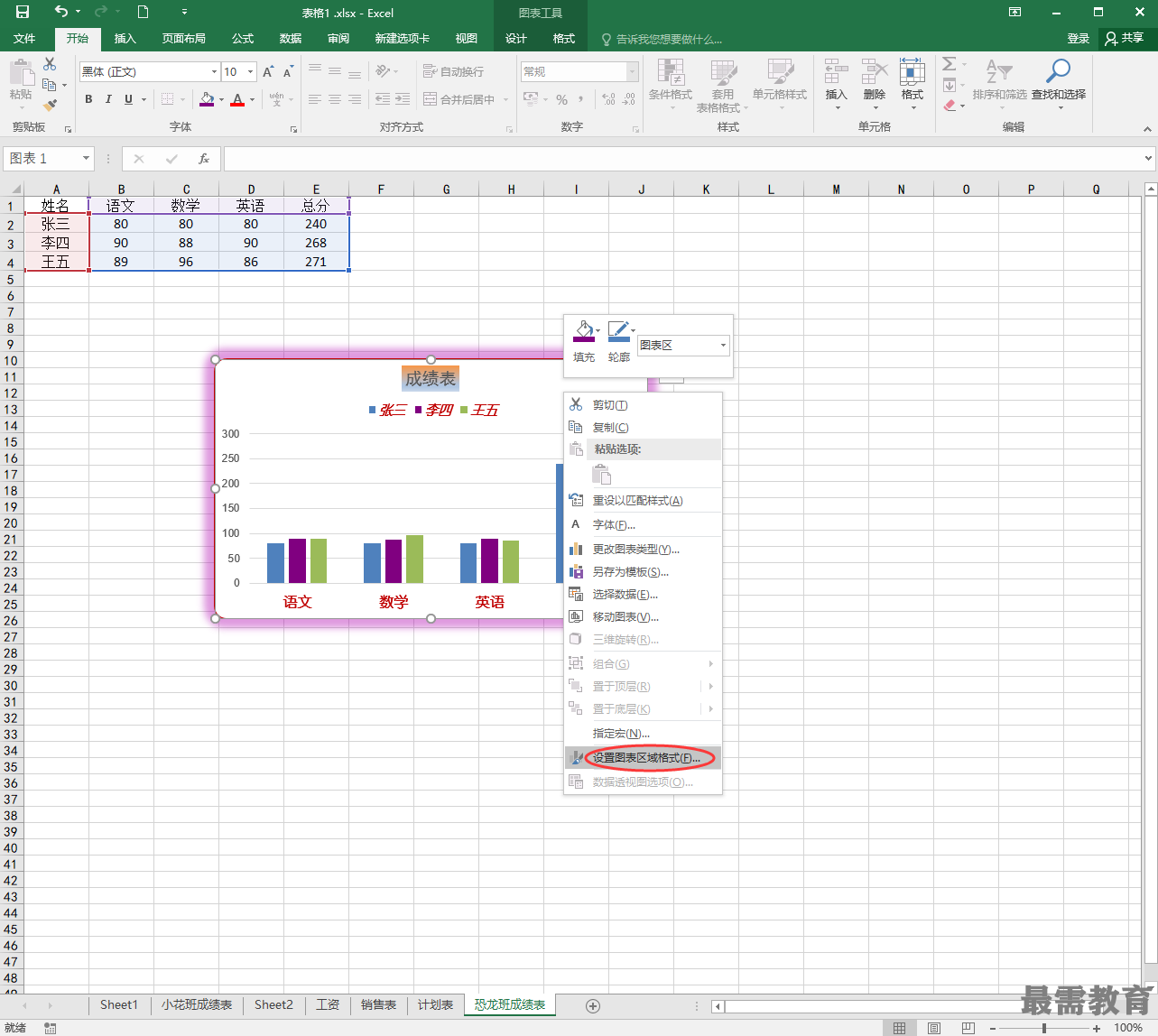Click the zoom slider in status bar
Viewport: 1158px width, 1036px height.
(1043, 1028)
